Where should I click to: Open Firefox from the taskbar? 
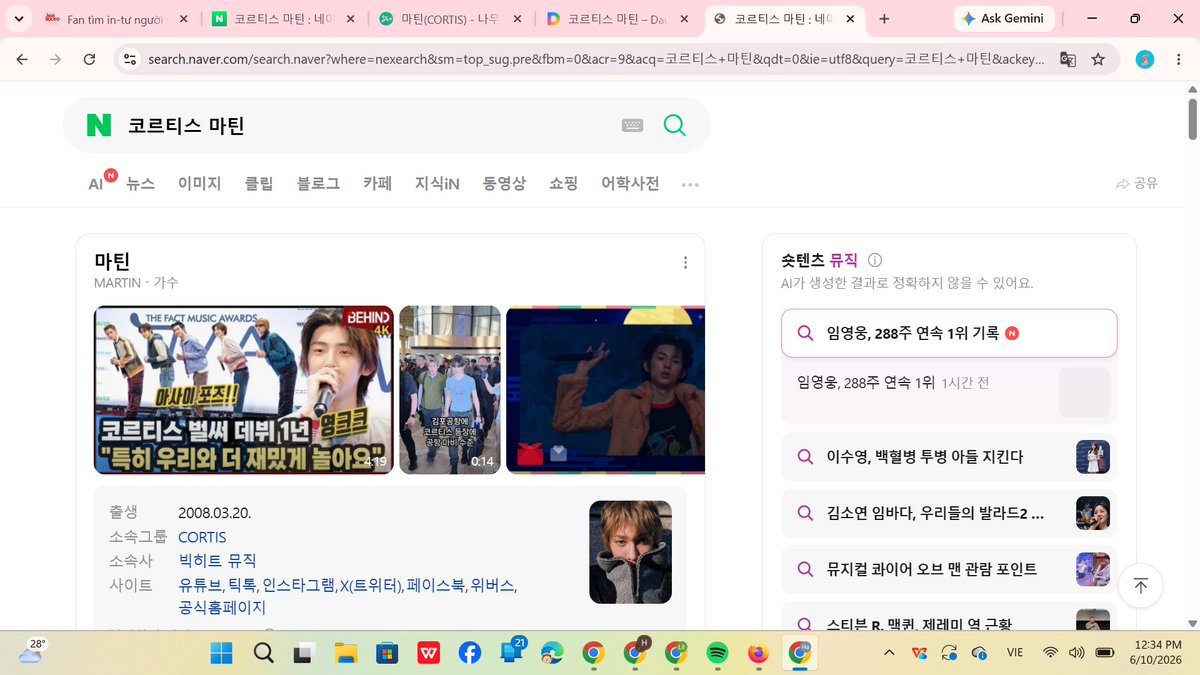pyautogui.click(x=758, y=653)
